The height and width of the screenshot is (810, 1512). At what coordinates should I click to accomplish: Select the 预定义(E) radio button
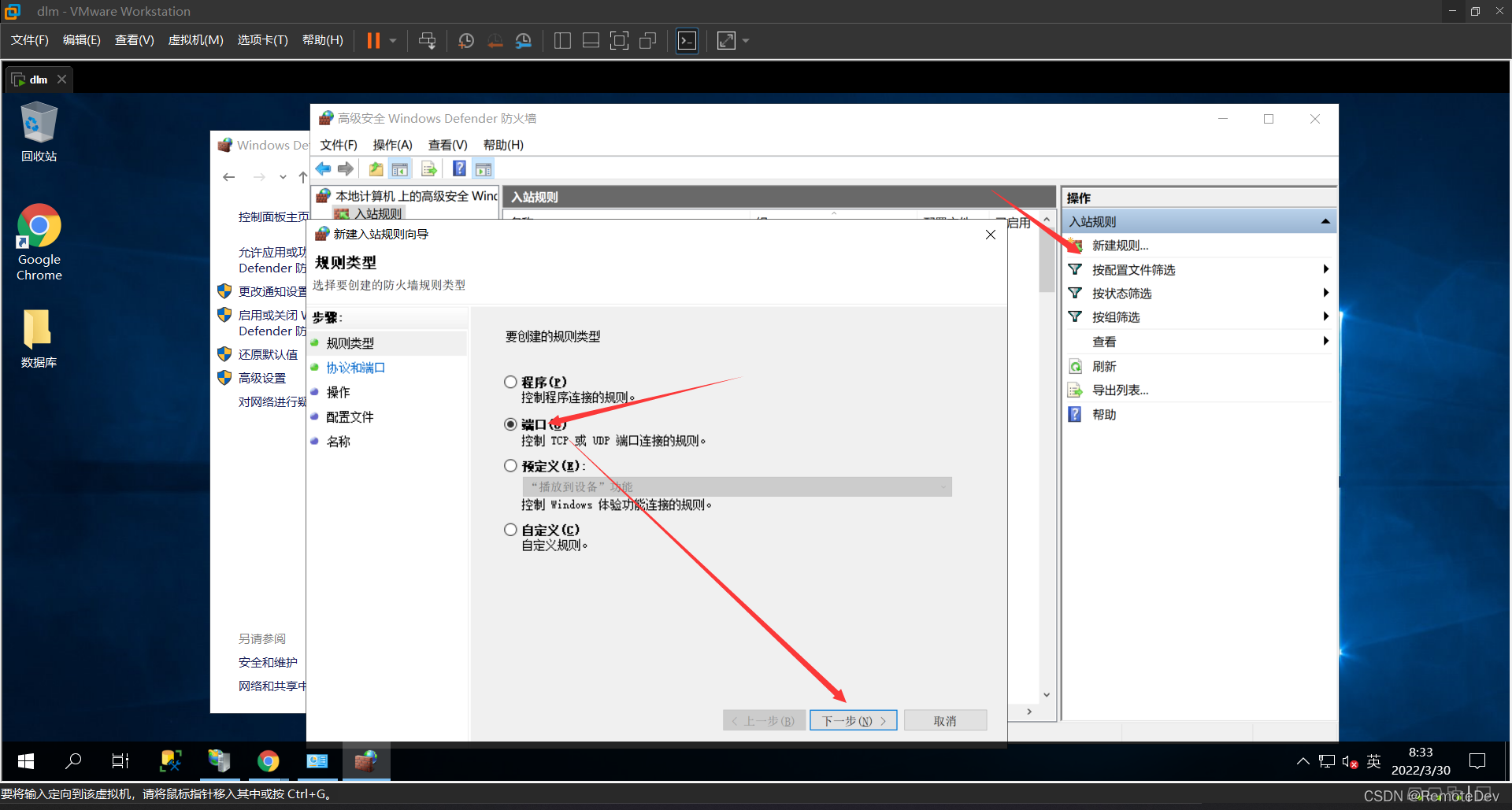(x=510, y=466)
